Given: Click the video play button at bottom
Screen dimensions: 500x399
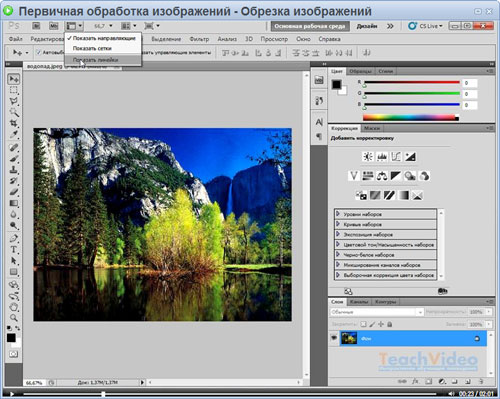Looking at the screenshot, I should coord(12,394).
